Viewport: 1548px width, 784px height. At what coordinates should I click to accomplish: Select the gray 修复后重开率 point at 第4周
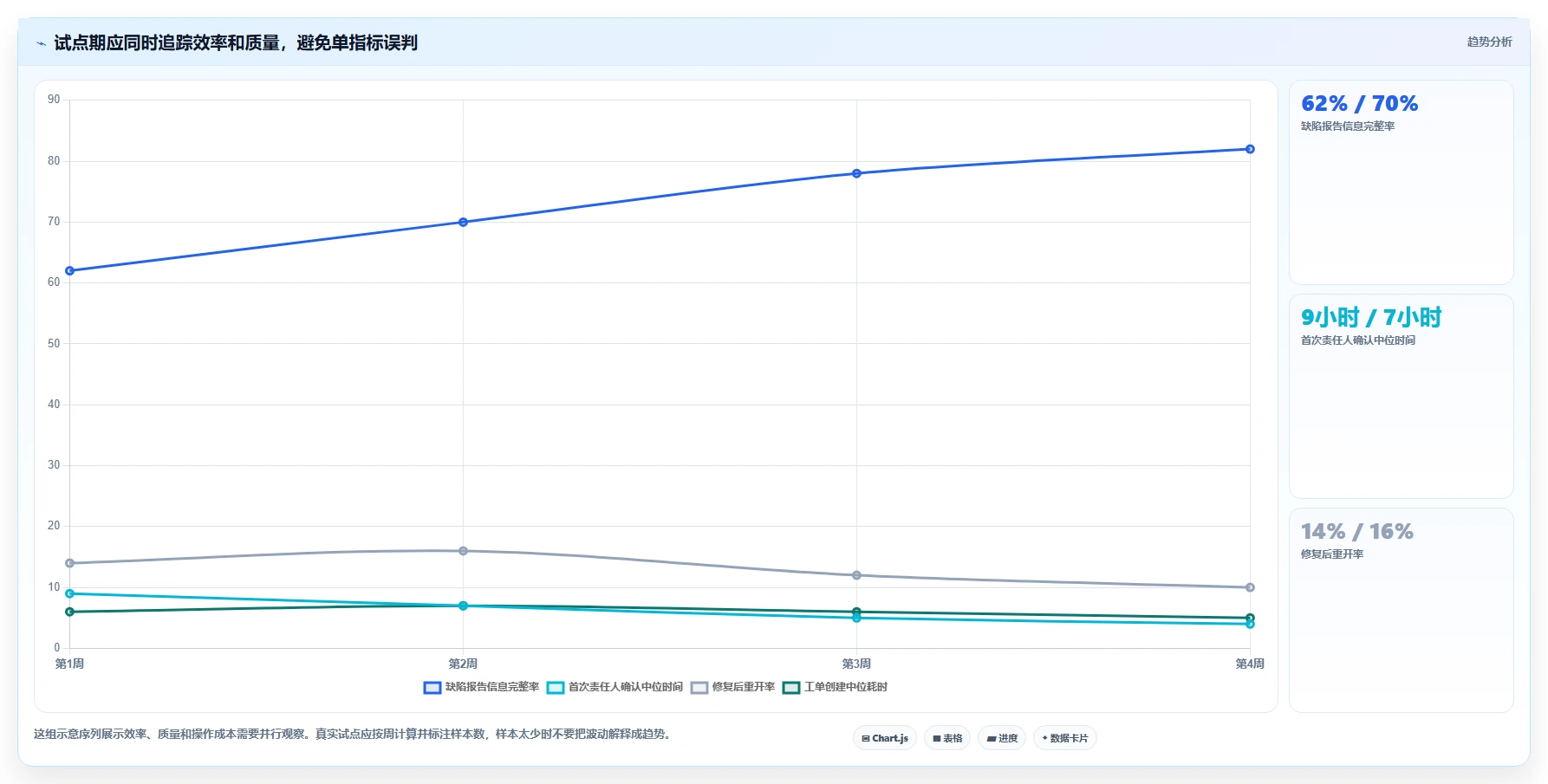click(x=1250, y=587)
